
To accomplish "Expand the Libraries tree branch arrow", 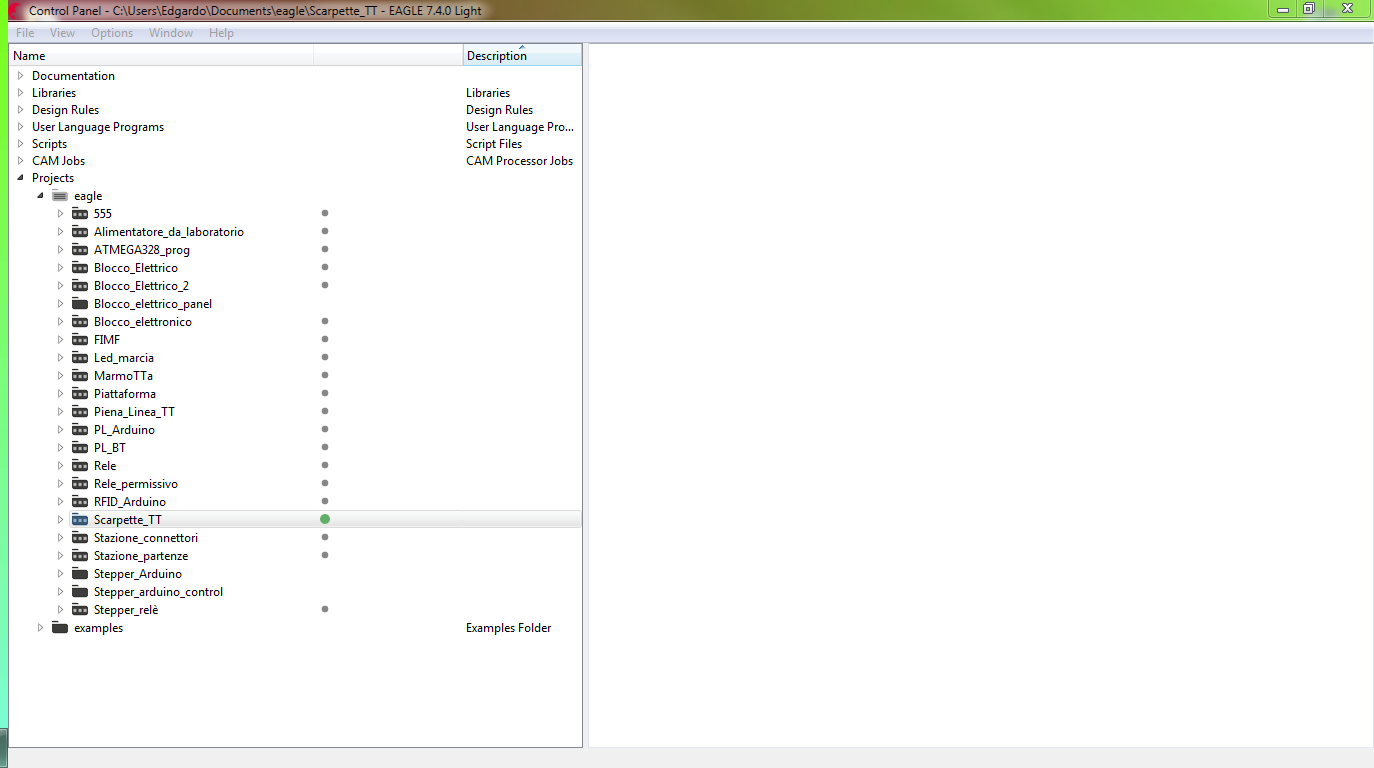I will pyautogui.click(x=20, y=93).
